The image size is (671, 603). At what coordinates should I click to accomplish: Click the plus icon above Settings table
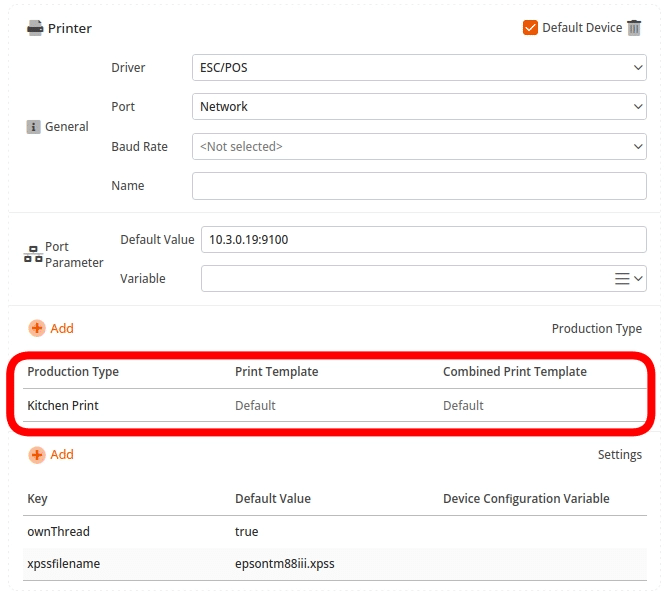click(x=37, y=454)
